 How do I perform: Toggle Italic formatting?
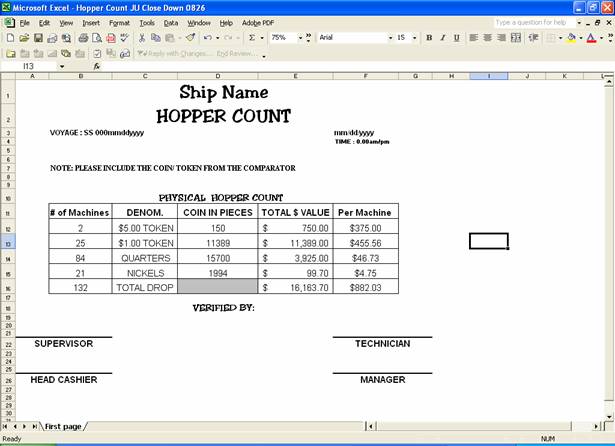443,38
